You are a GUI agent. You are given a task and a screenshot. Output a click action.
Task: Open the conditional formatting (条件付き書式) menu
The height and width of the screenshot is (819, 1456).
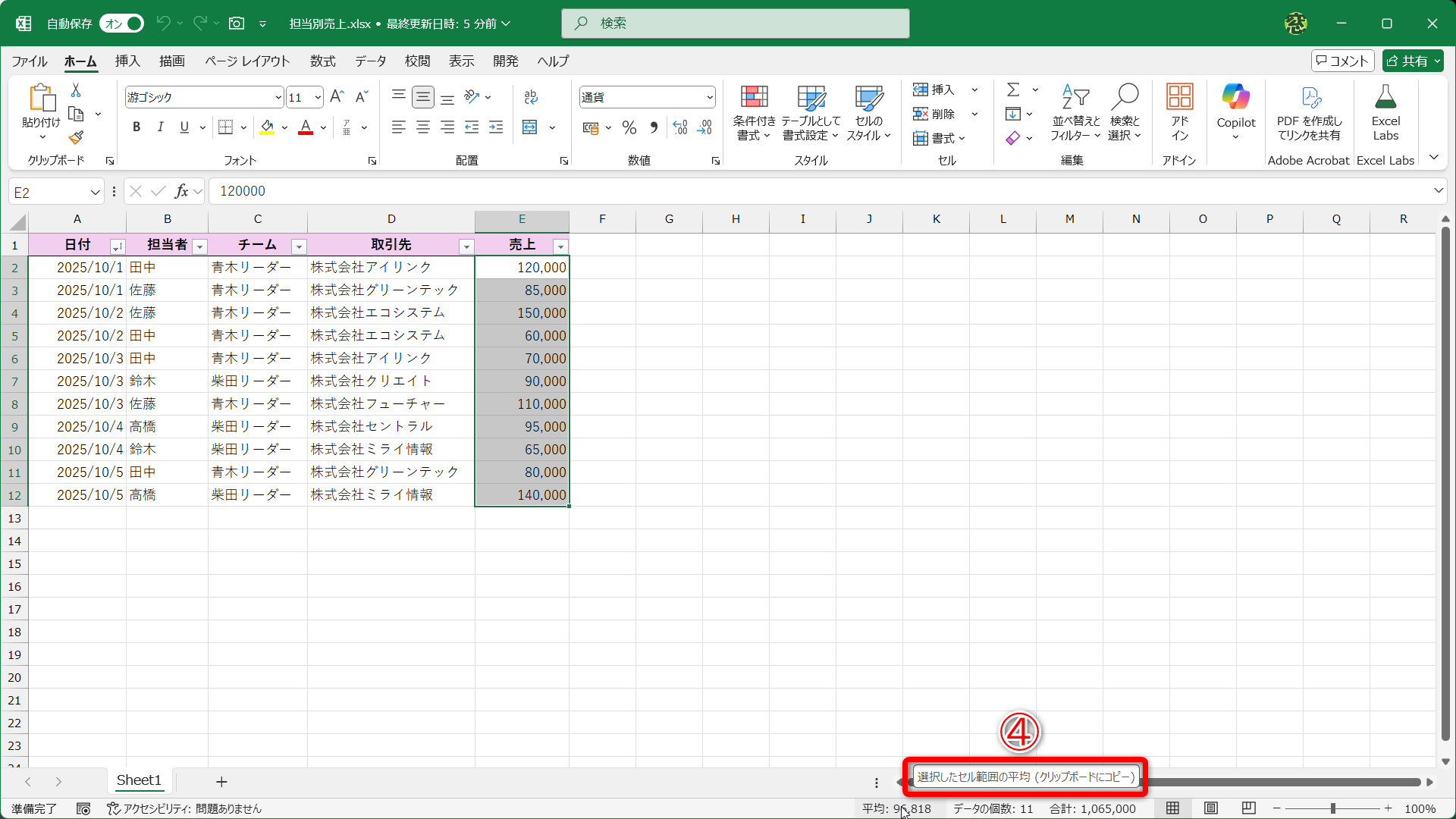pyautogui.click(x=753, y=112)
